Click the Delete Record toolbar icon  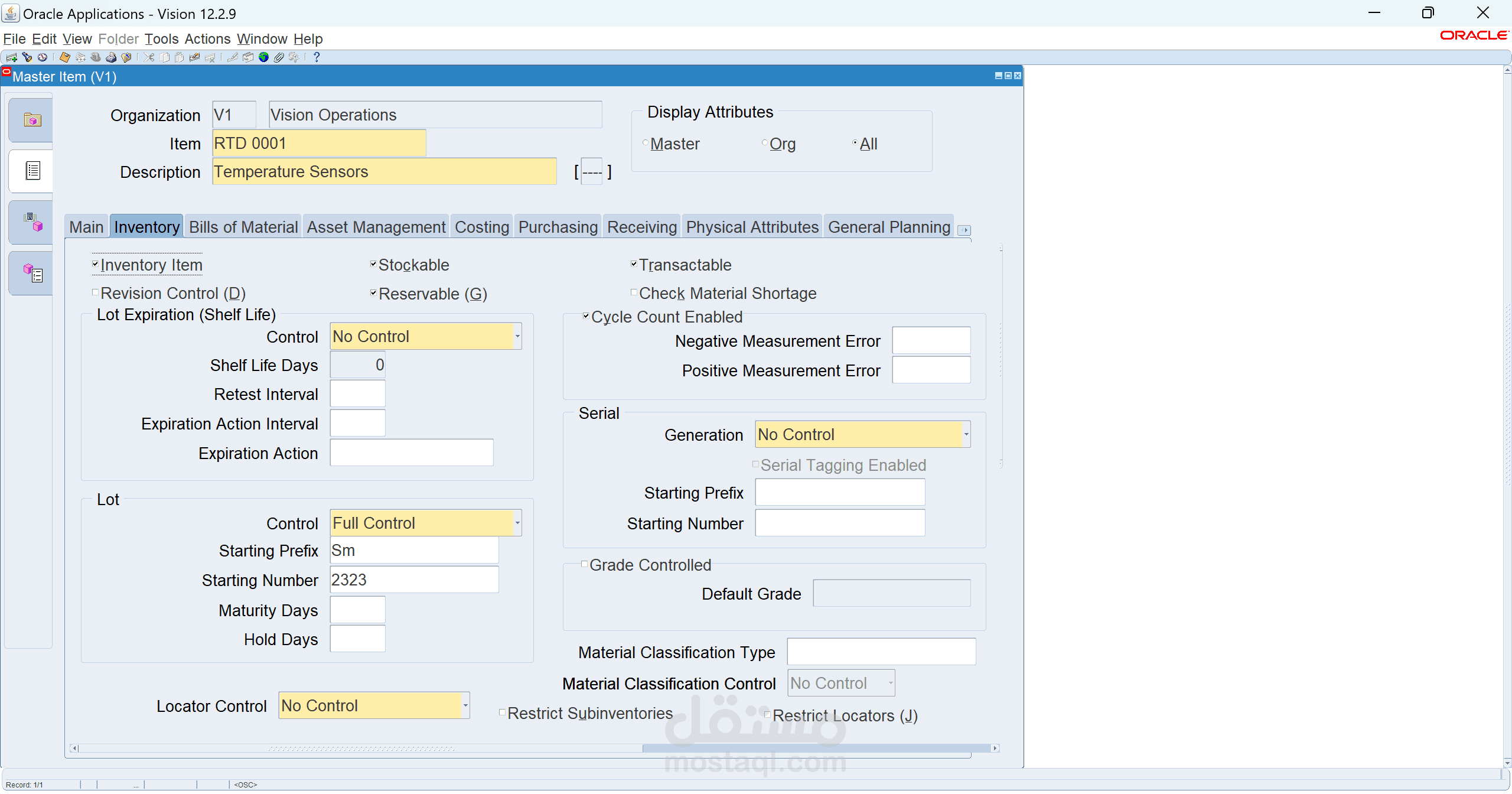coord(210,57)
